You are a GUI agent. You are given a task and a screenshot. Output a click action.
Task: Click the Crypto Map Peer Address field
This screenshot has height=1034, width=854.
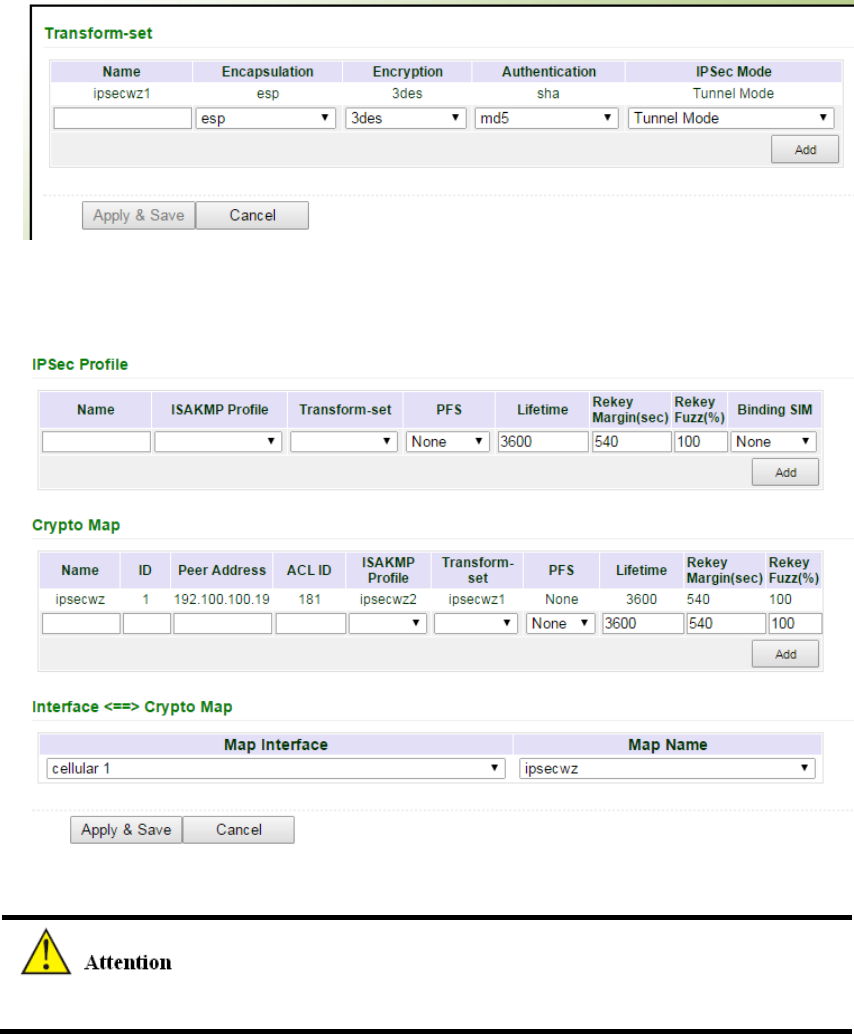point(222,624)
